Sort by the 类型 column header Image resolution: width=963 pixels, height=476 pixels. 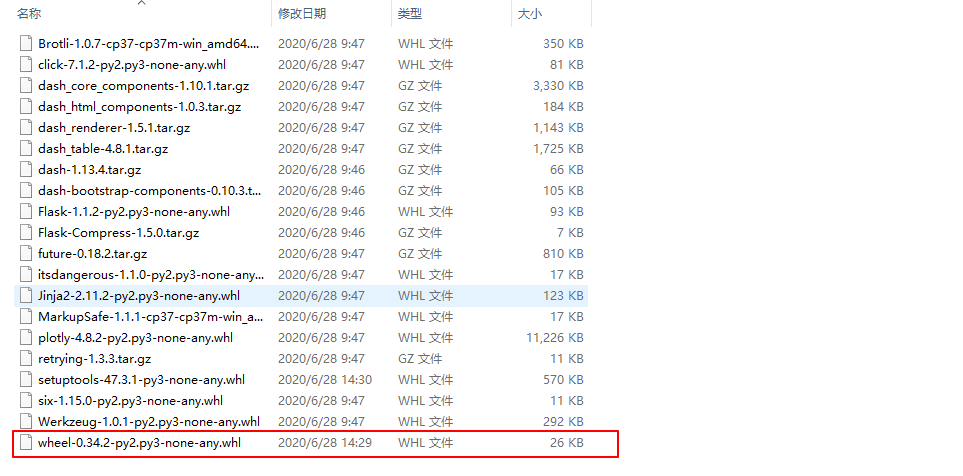click(410, 14)
